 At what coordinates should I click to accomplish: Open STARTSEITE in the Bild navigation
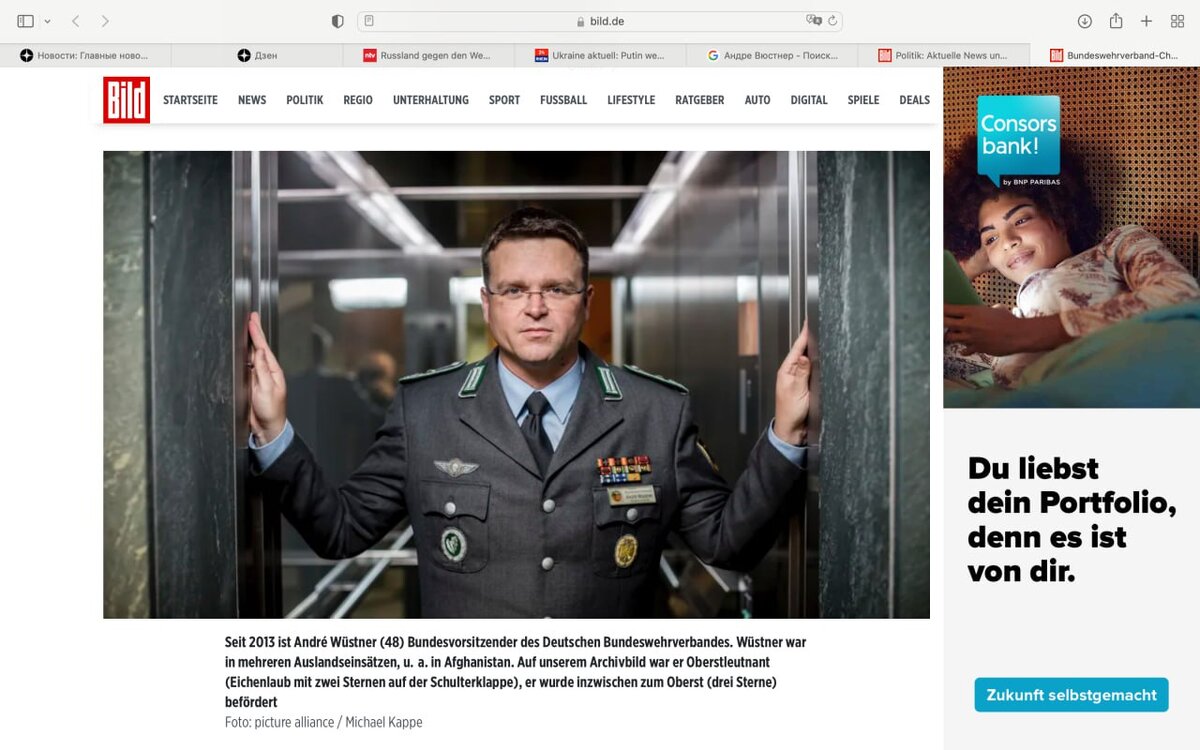click(x=190, y=100)
